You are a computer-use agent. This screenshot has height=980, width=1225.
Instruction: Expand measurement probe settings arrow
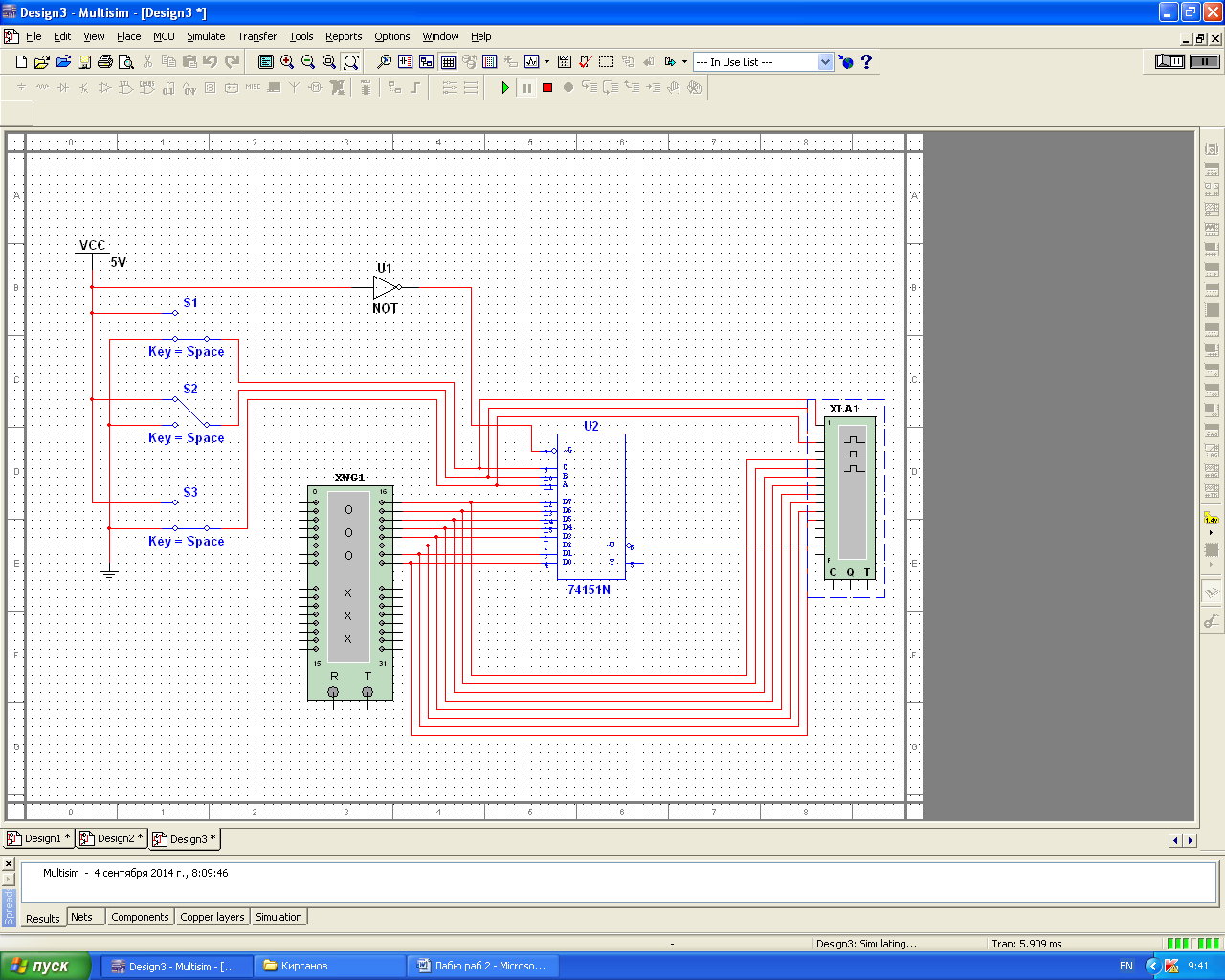tap(1212, 532)
